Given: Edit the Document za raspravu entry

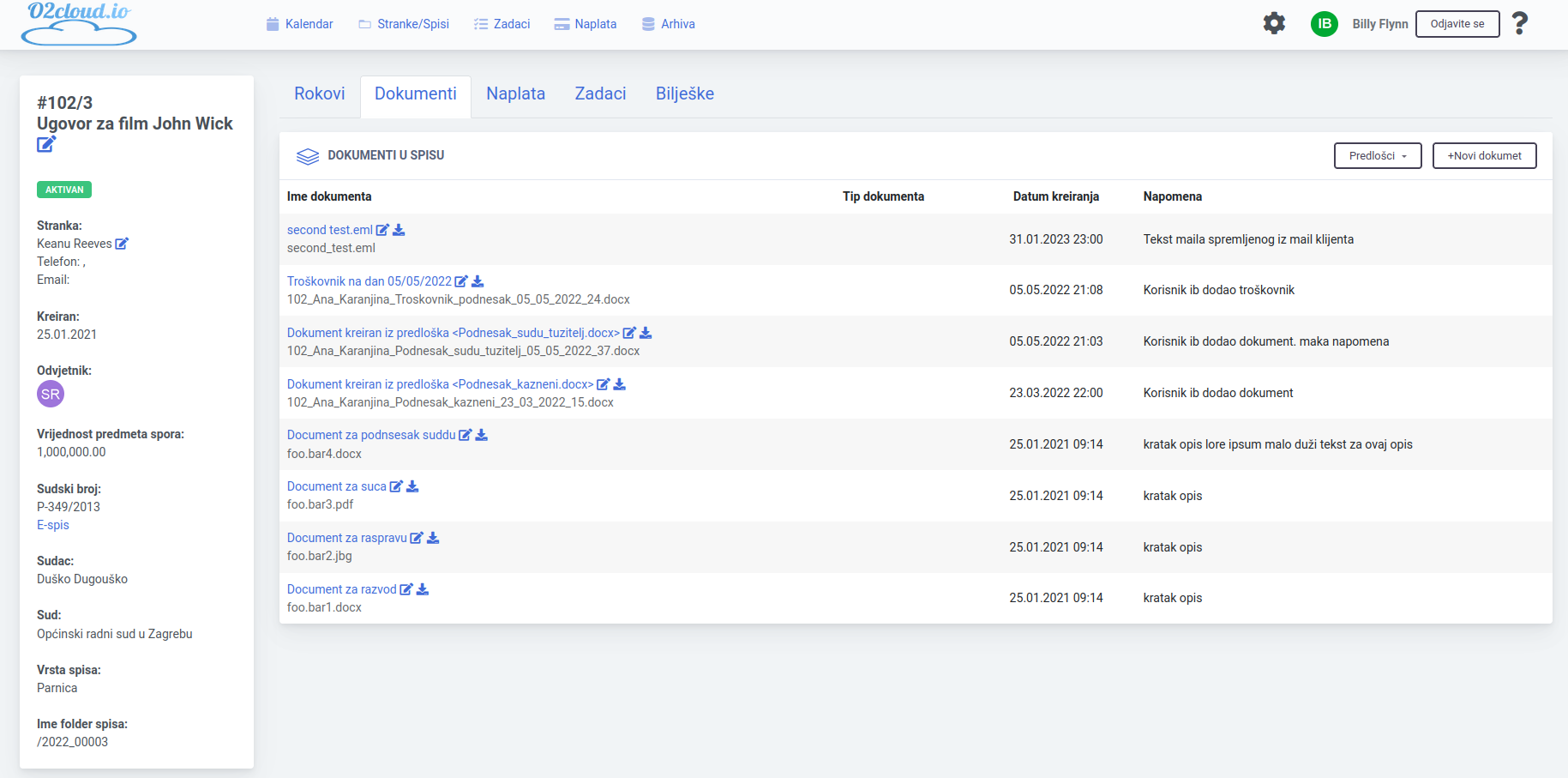Looking at the screenshot, I should point(417,538).
